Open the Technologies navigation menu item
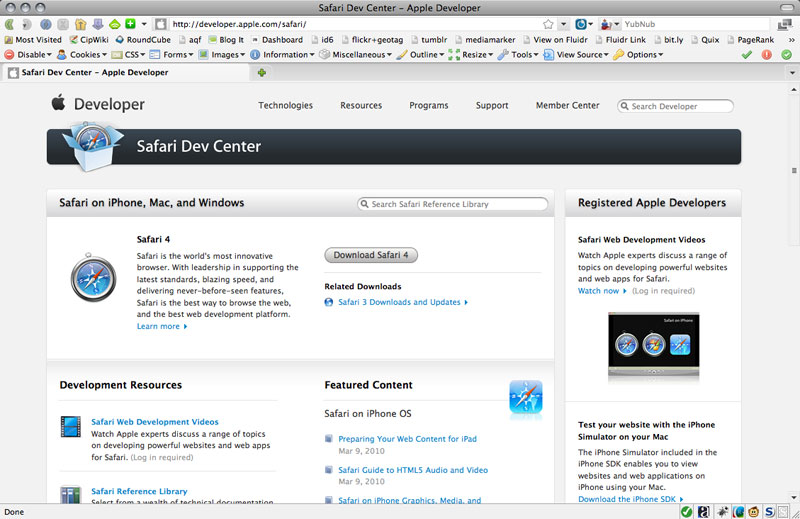Viewport: 800px width, 519px height. [285, 105]
